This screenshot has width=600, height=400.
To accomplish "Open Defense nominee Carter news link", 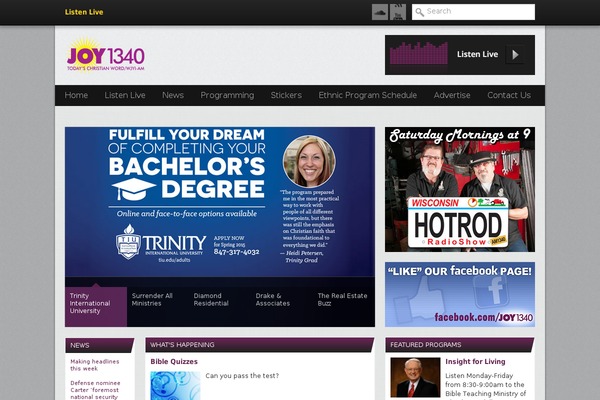I will tap(95, 390).
